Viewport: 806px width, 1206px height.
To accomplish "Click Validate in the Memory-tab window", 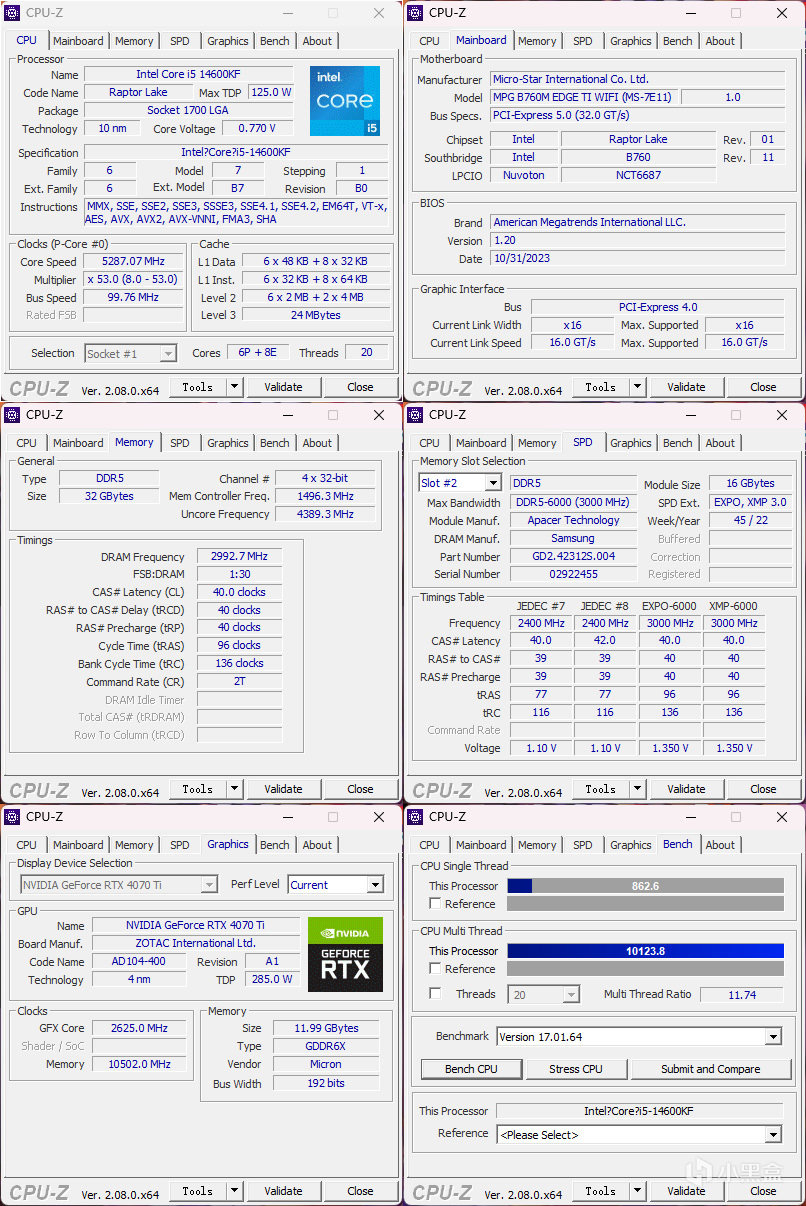I will pyautogui.click(x=283, y=789).
